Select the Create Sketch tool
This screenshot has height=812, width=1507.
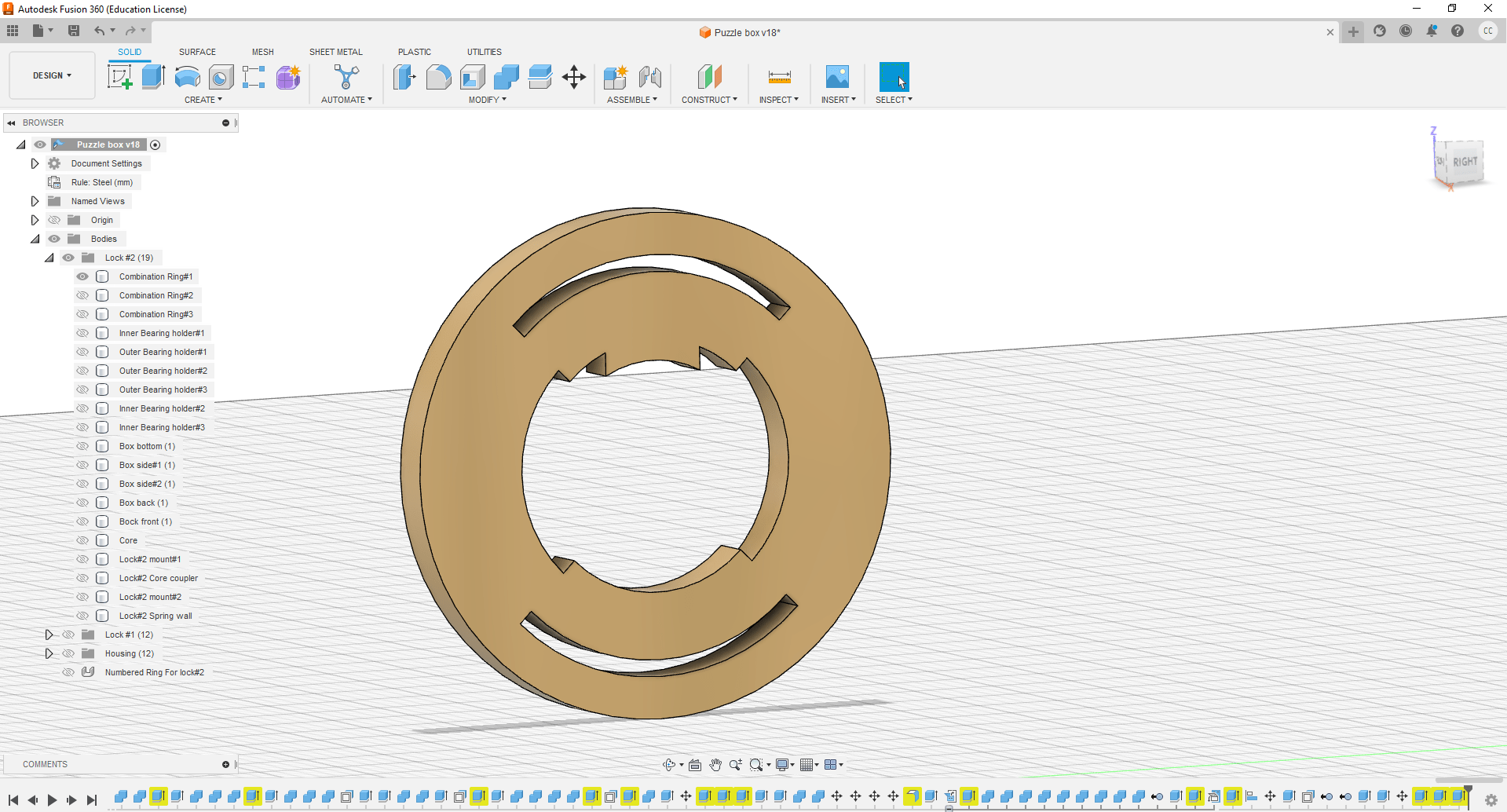pyautogui.click(x=120, y=77)
